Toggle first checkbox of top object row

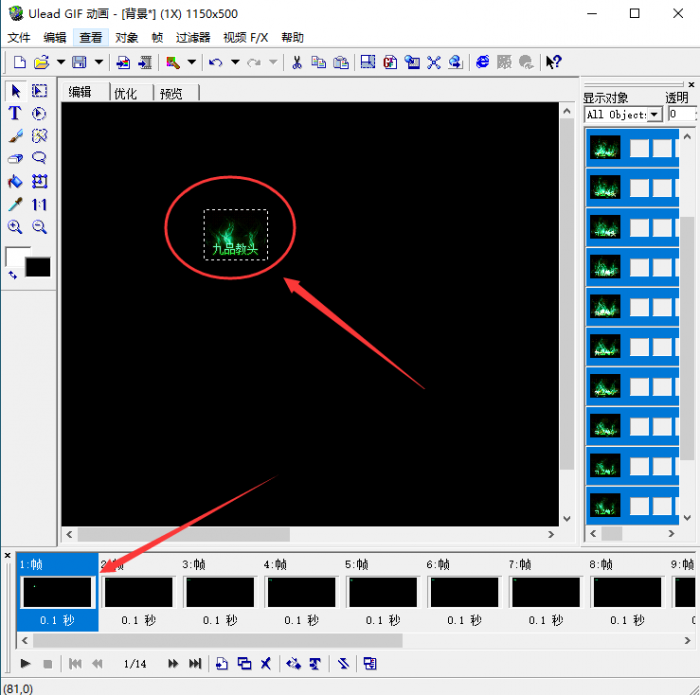tap(639, 149)
